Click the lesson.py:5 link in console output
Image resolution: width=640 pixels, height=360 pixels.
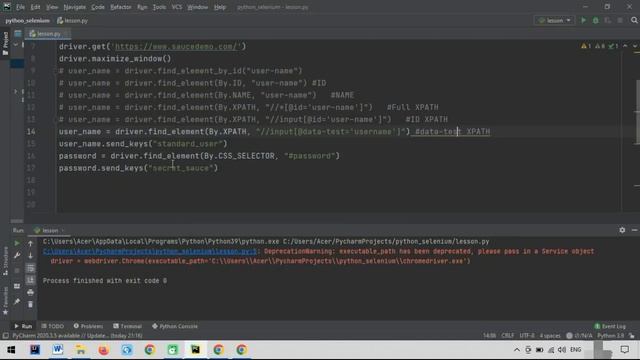pos(150,251)
